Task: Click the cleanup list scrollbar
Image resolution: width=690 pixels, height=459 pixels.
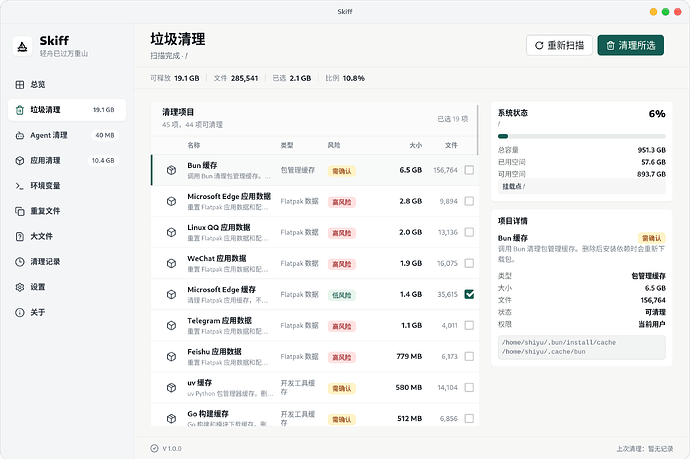Action: pos(478,130)
